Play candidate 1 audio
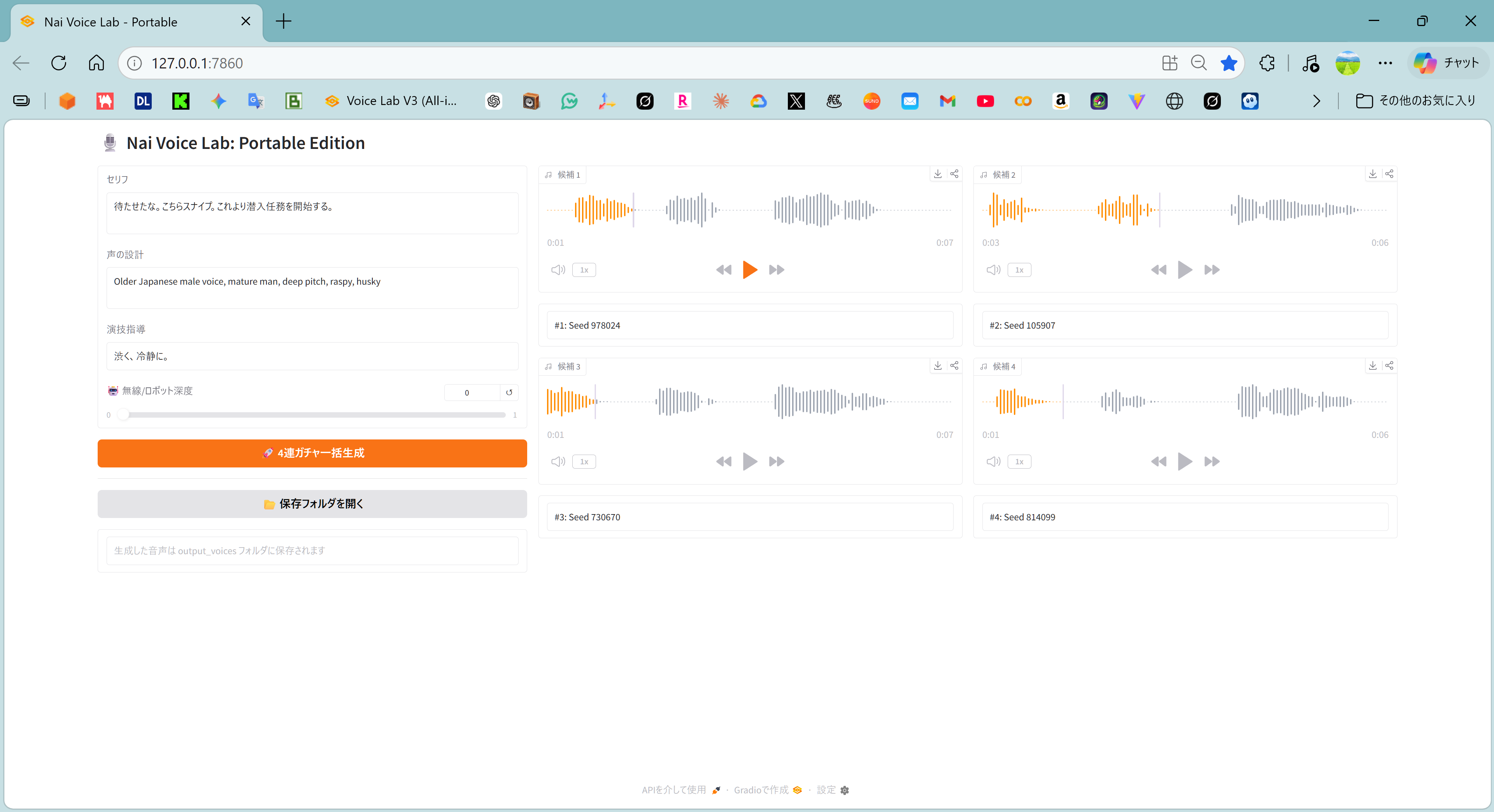1494x812 pixels. pos(750,269)
